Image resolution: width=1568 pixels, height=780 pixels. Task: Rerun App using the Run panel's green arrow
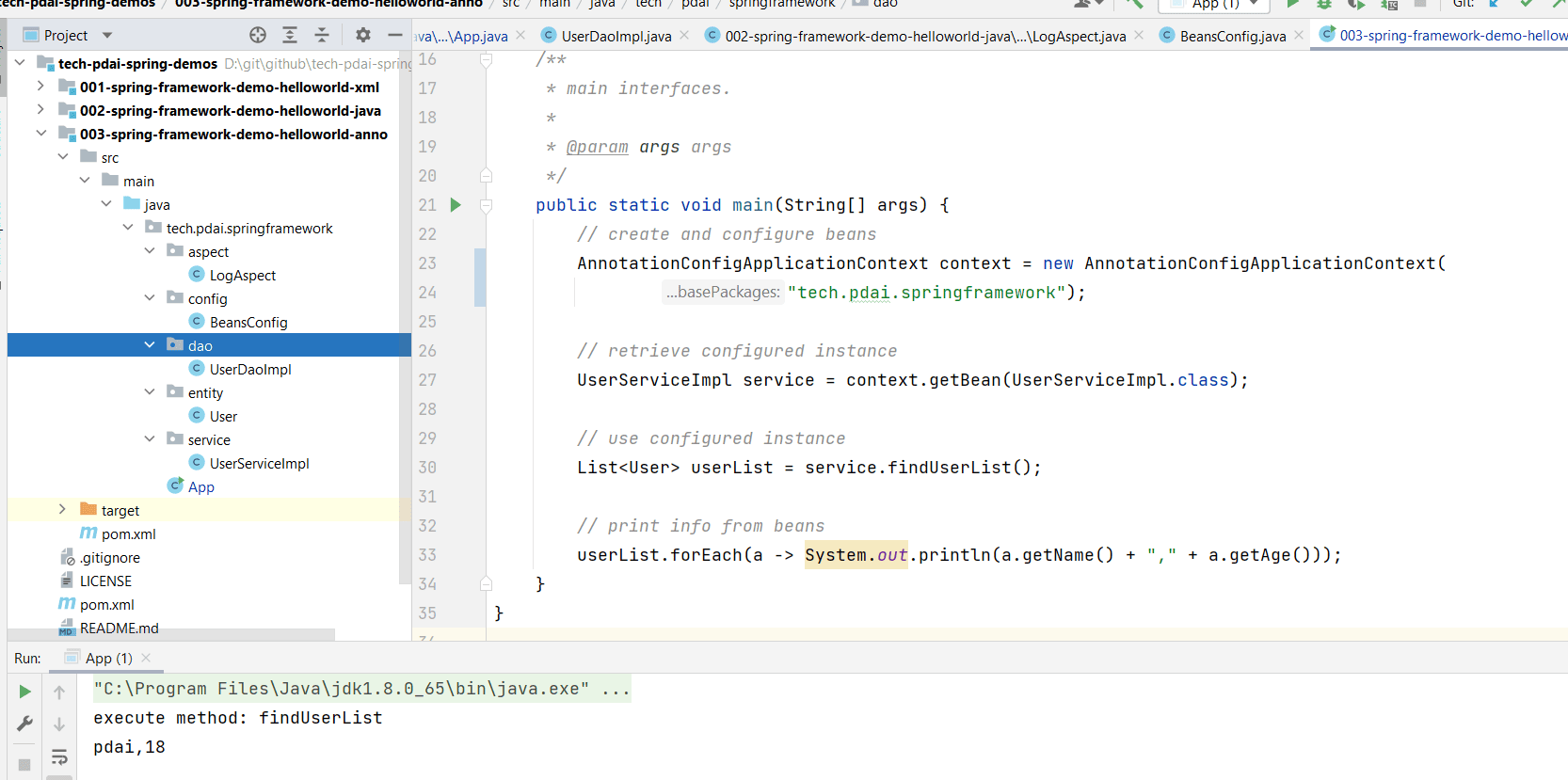(x=25, y=692)
